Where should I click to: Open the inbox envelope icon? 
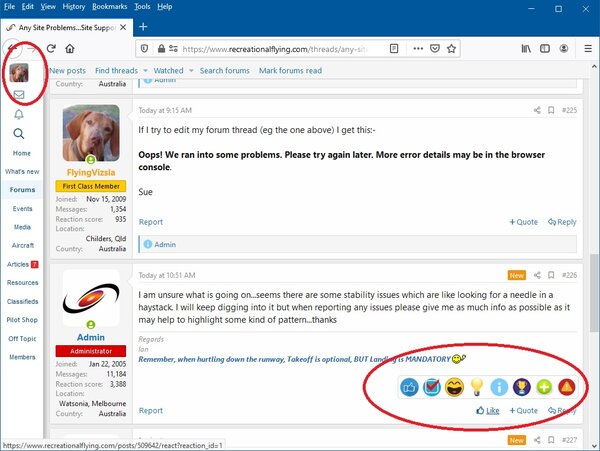pyautogui.click(x=19, y=95)
